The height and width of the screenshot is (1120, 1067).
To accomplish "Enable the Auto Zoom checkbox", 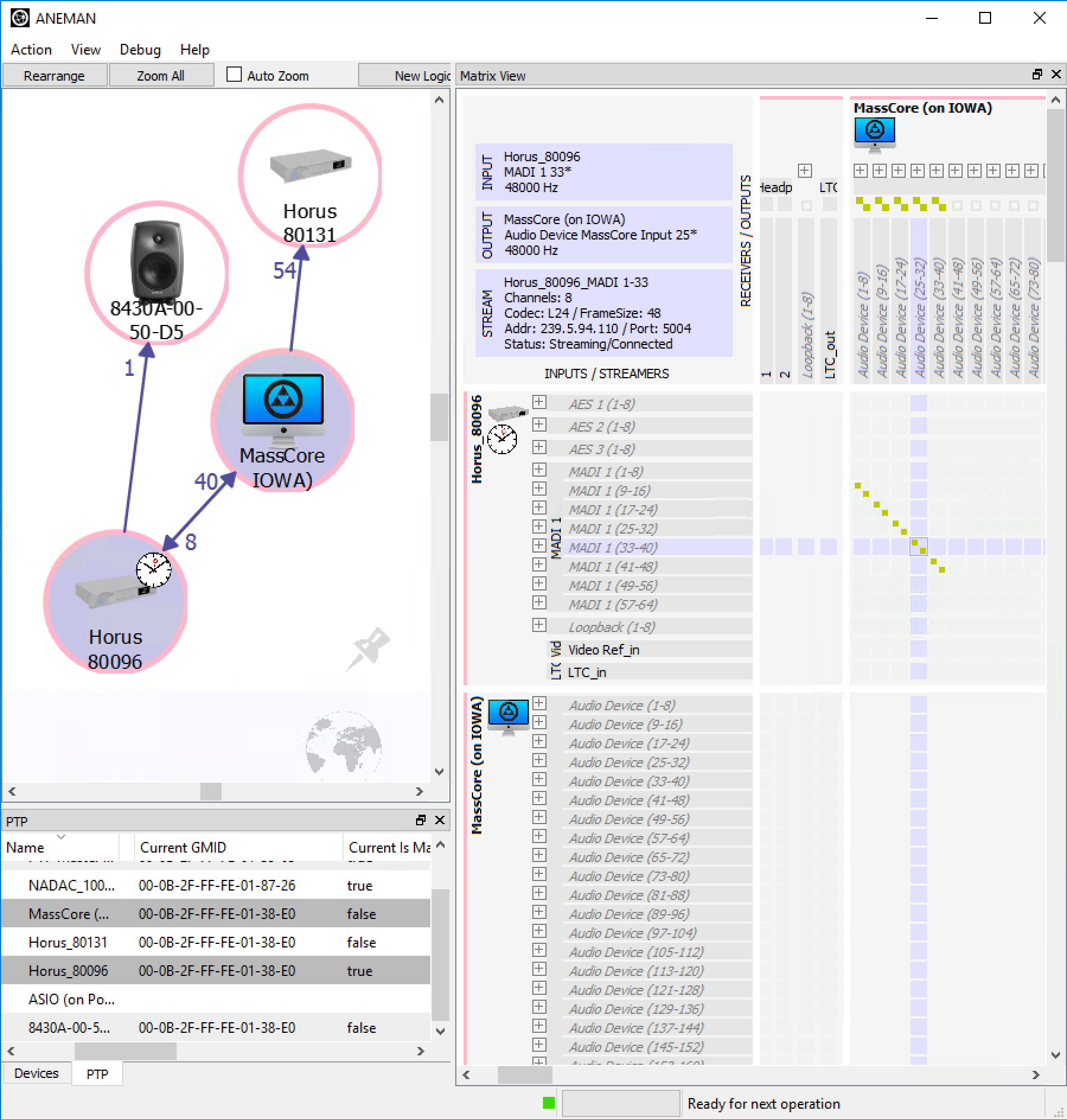I will click(x=234, y=74).
